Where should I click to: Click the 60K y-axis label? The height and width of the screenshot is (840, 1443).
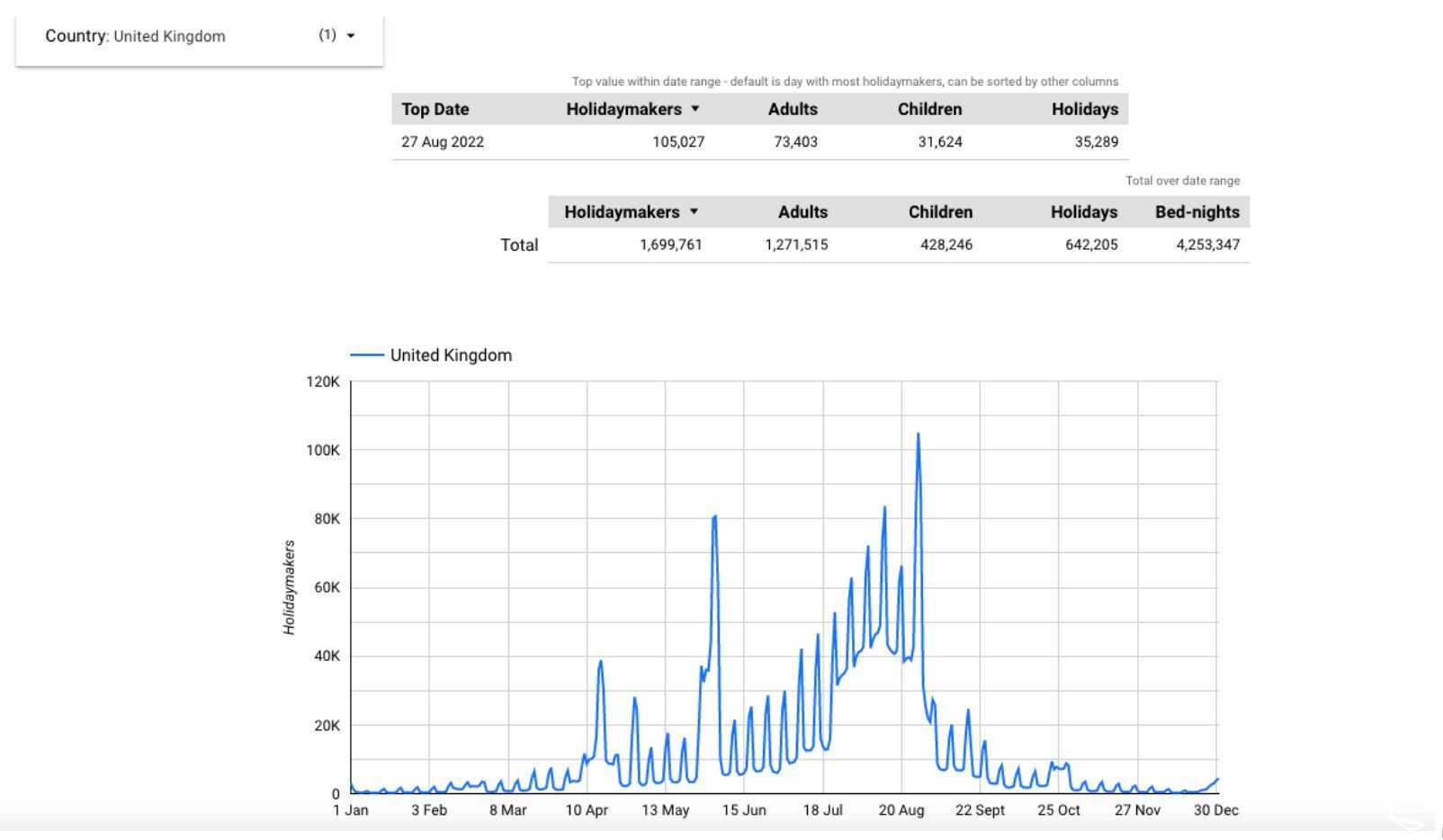327,588
